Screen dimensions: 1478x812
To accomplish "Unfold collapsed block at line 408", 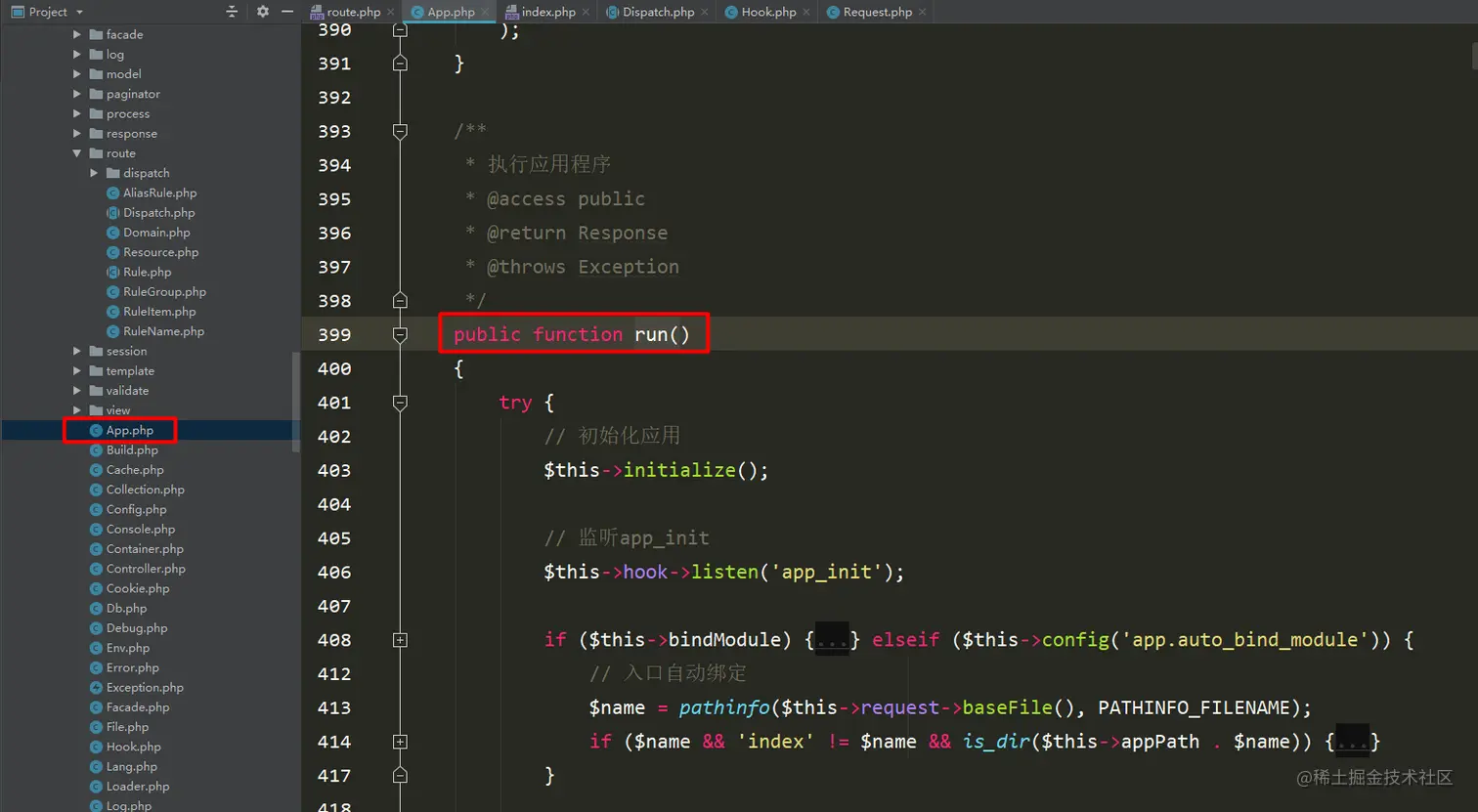I will [x=400, y=639].
